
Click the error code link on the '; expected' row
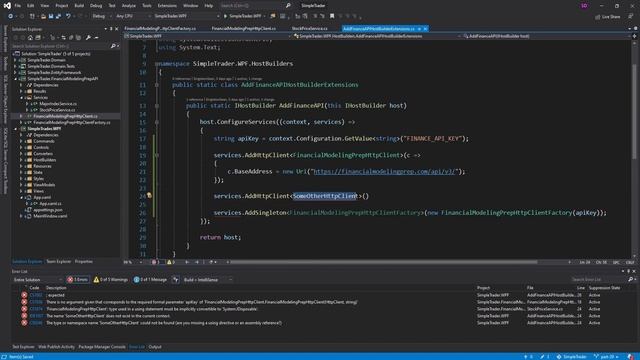tap(36, 295)
